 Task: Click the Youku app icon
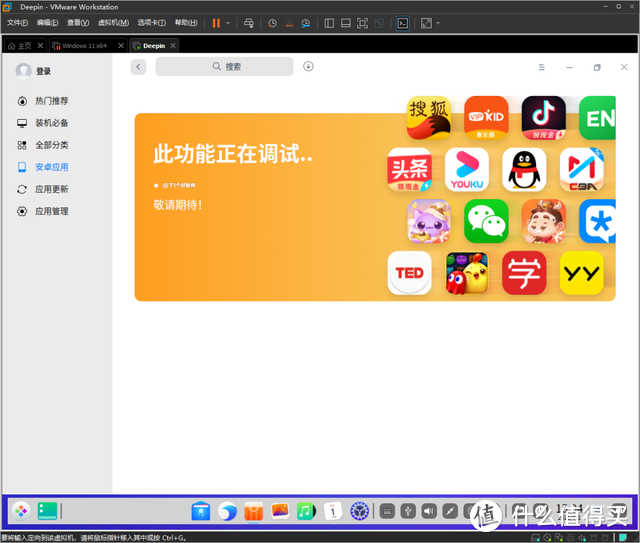coord(467,169)
